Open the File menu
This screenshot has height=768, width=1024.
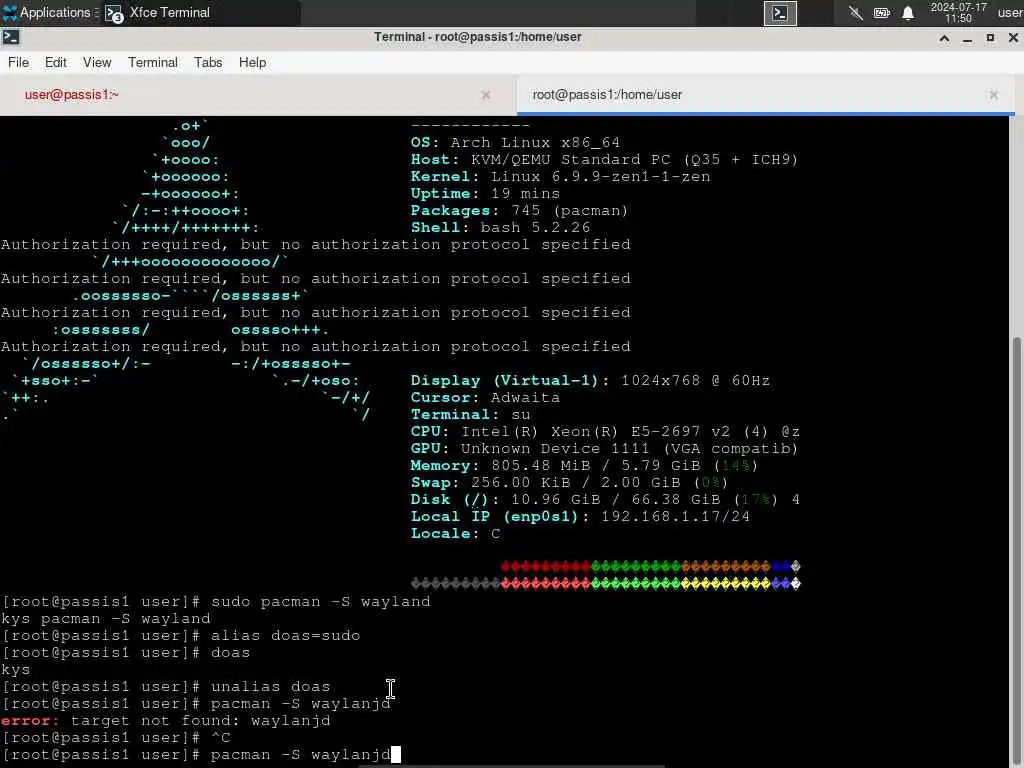(x=18, y=62)
